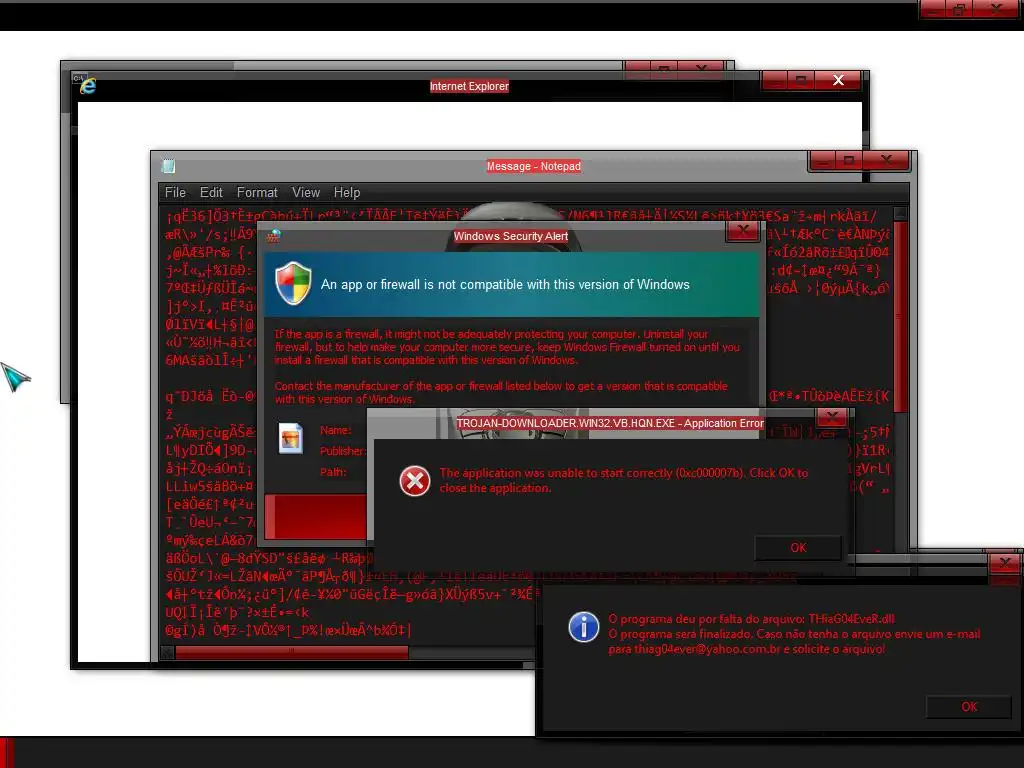This screenshot has height=768, width=1024.
Task: Click the Windows Security Alert title text
Action: click(511, 236)
